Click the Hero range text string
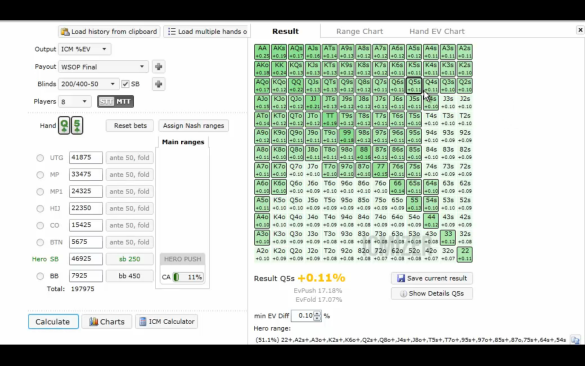Screen dimensions: 585x366 411,340
